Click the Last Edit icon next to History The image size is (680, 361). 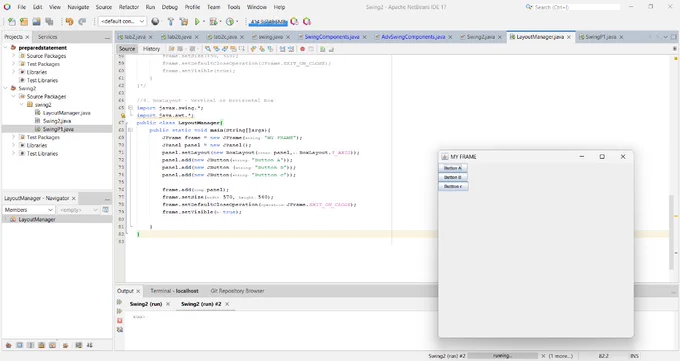(172, 49)
